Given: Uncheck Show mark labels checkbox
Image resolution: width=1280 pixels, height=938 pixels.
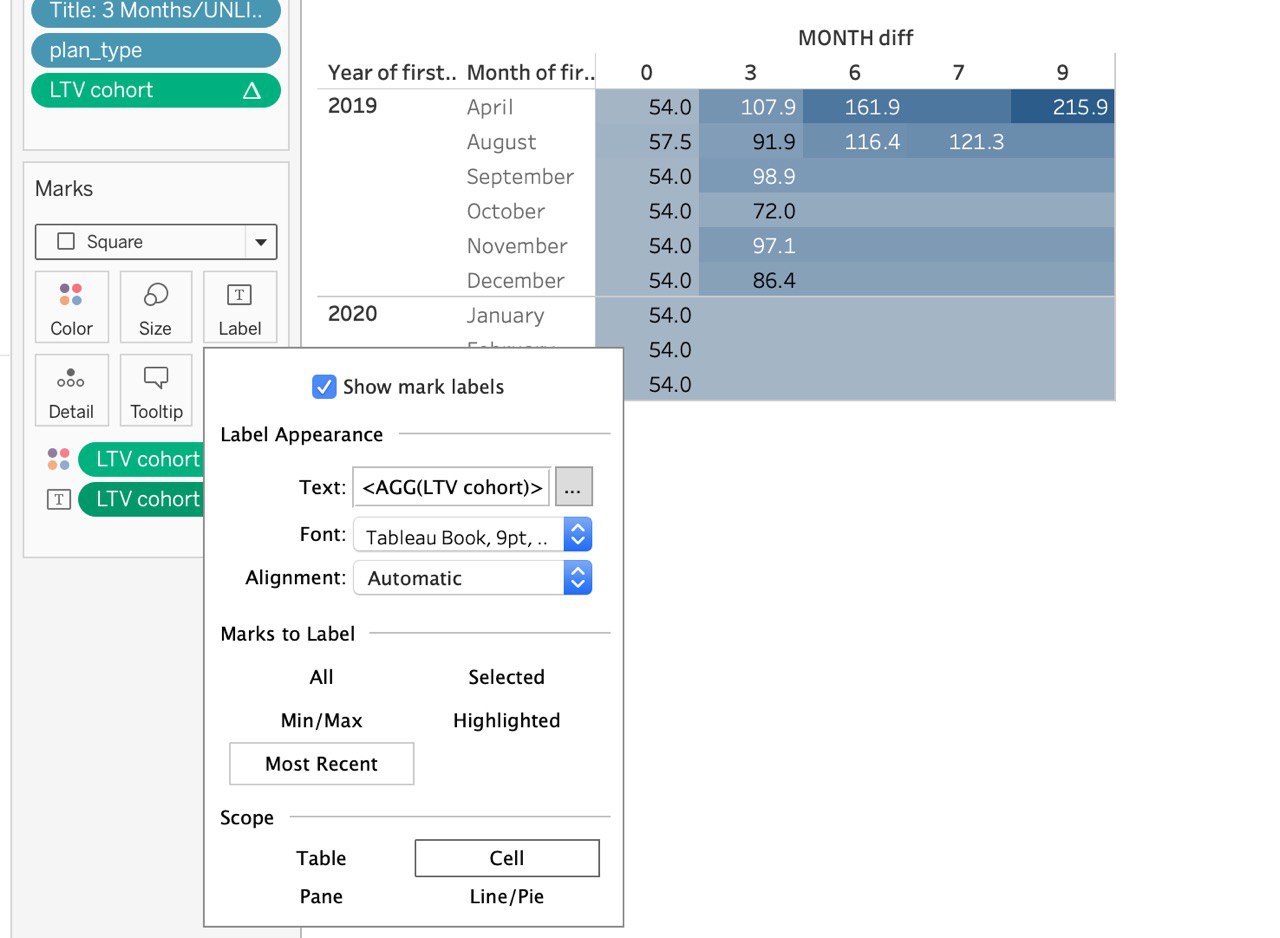Looking at the screenshot, I should click(x=324, y=387).
